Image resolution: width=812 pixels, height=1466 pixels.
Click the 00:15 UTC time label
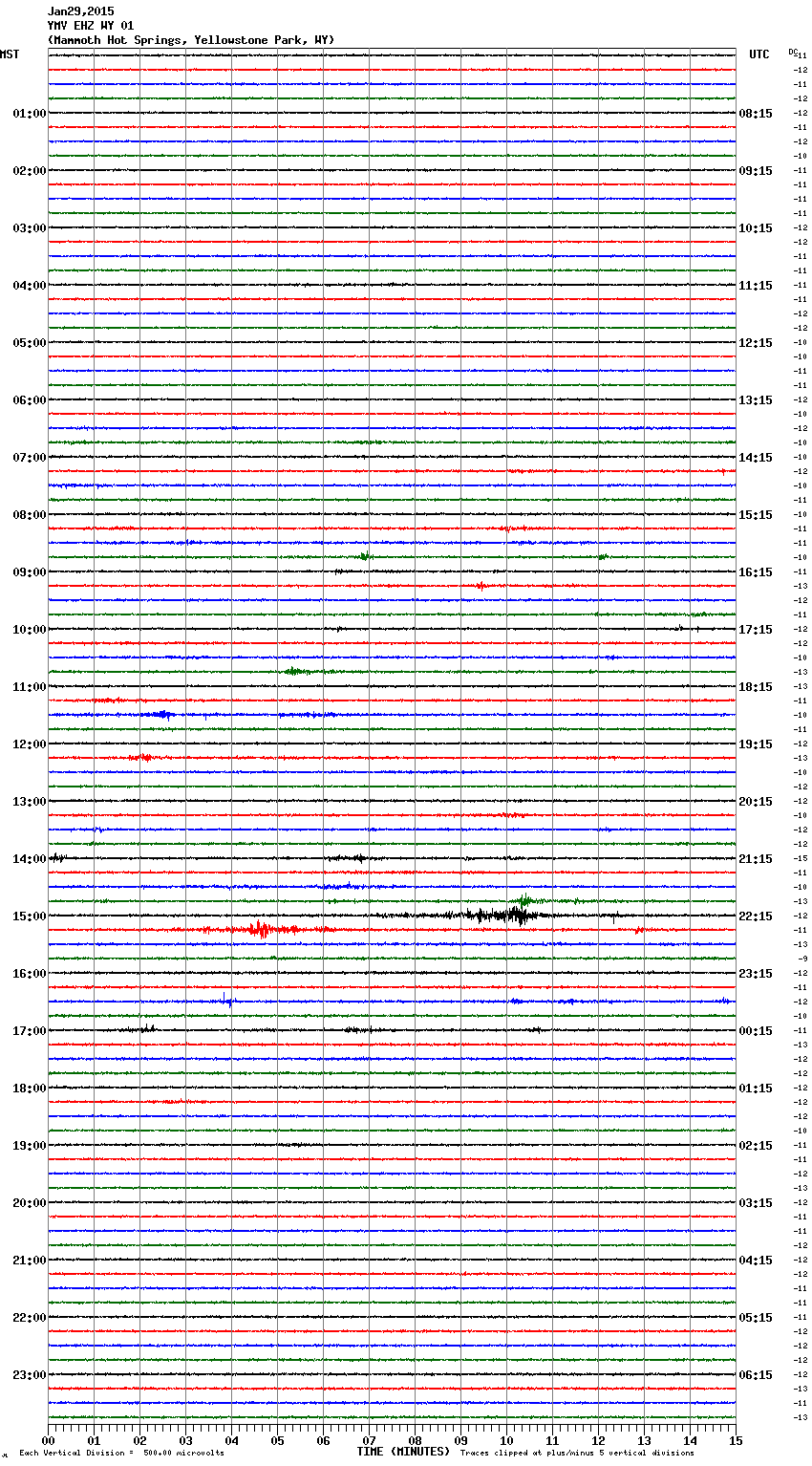[x=756, y=1031]
